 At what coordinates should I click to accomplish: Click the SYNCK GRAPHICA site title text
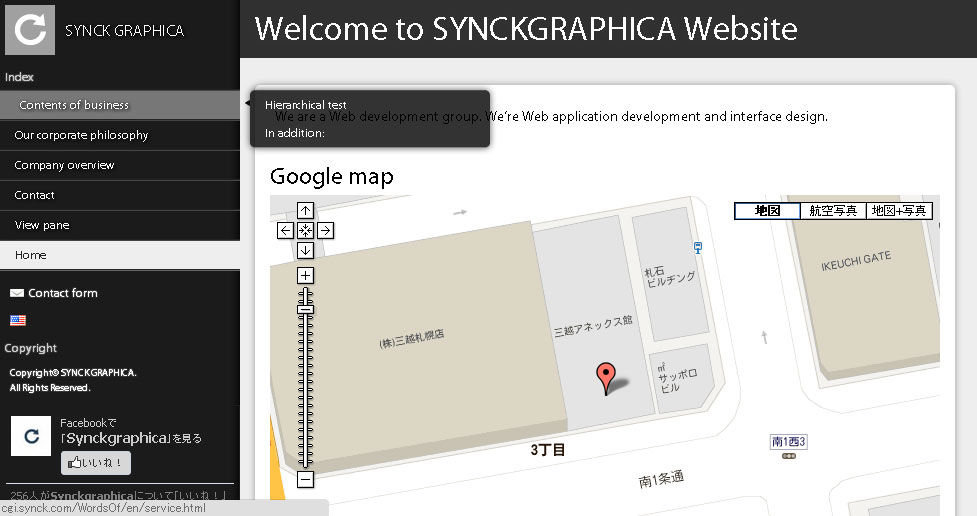[125, 31]
